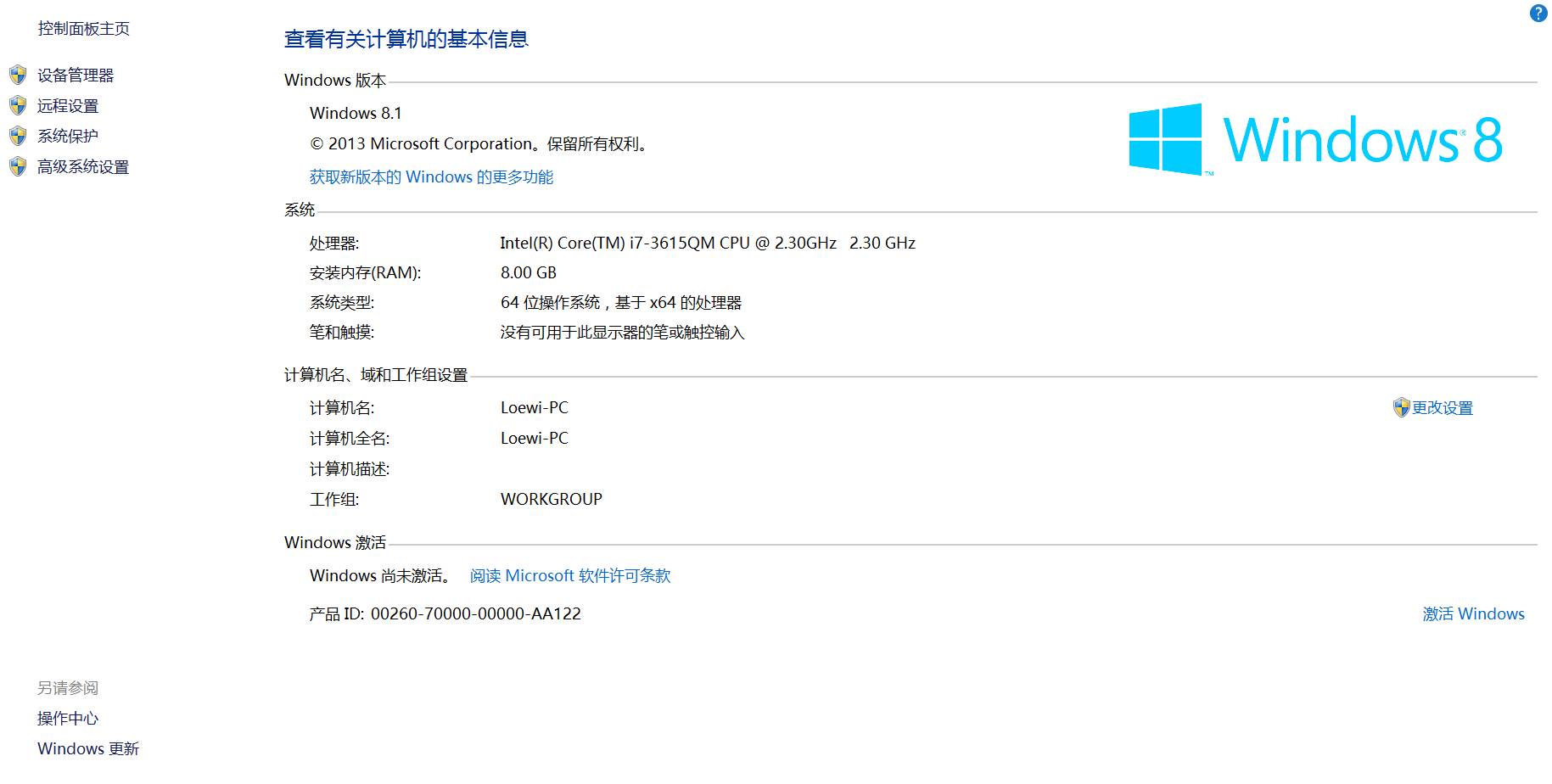Go to 控制面板主页
This screenshot has width=1552, height=784.
[83, 29]
